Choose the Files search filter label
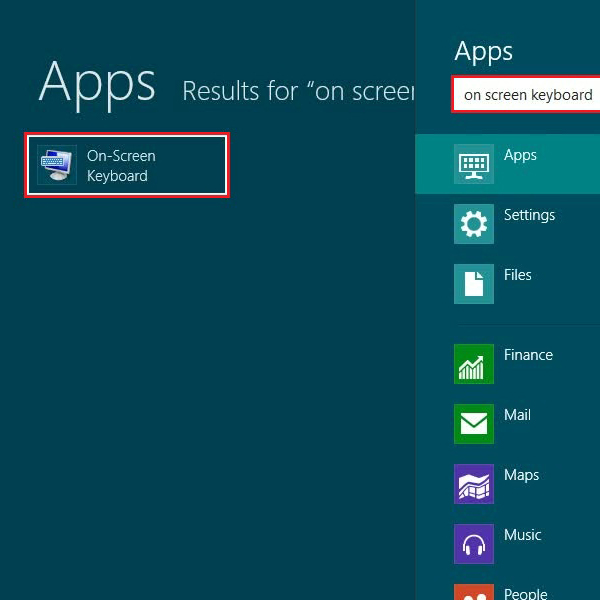 click(517, 275)
